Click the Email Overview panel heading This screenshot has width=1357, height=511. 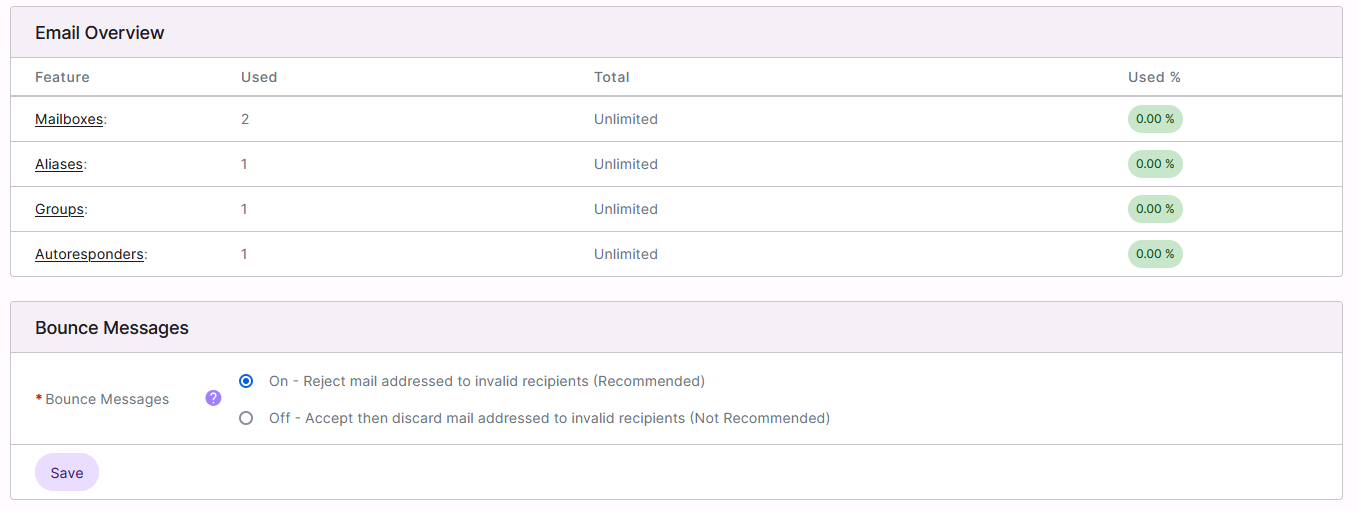100,33
